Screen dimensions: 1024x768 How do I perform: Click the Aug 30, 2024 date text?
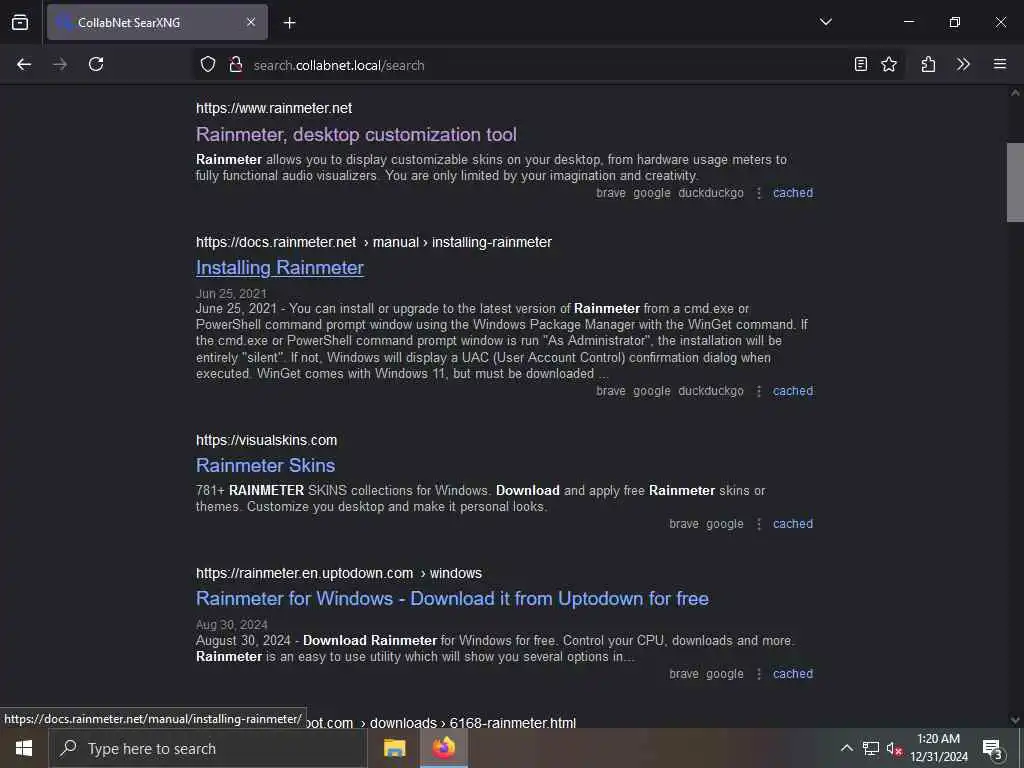click(232, 625)
